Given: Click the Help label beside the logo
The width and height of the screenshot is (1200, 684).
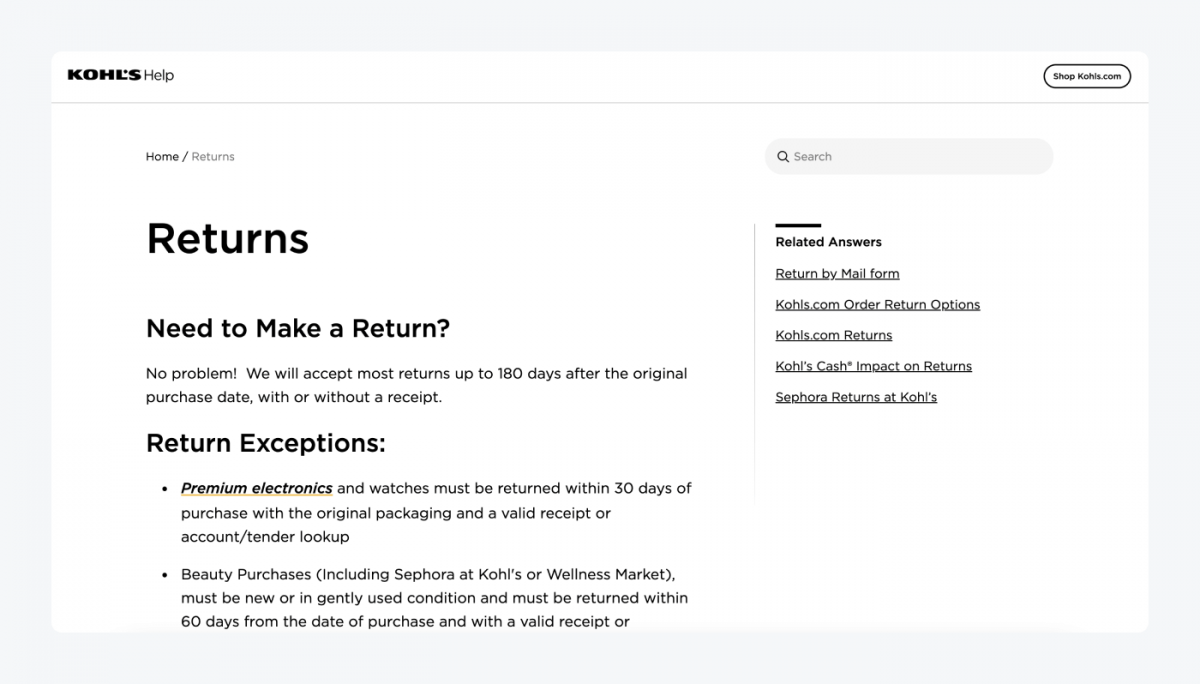Looking at the screenshot, I should pos(160,74).
